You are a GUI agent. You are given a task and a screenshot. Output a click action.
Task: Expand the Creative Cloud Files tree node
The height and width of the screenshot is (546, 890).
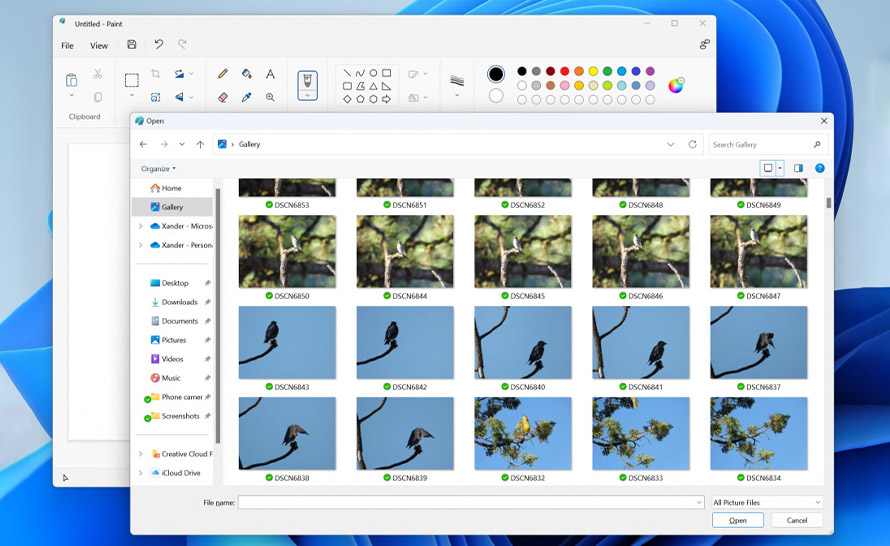(140, 454)
